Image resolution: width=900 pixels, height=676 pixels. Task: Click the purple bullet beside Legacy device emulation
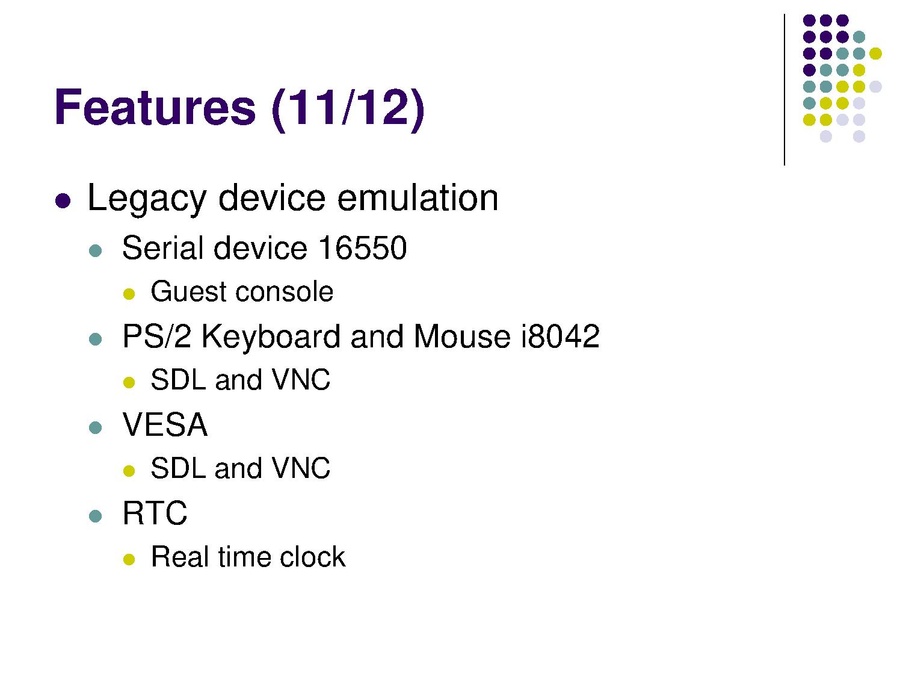point(64,200)
